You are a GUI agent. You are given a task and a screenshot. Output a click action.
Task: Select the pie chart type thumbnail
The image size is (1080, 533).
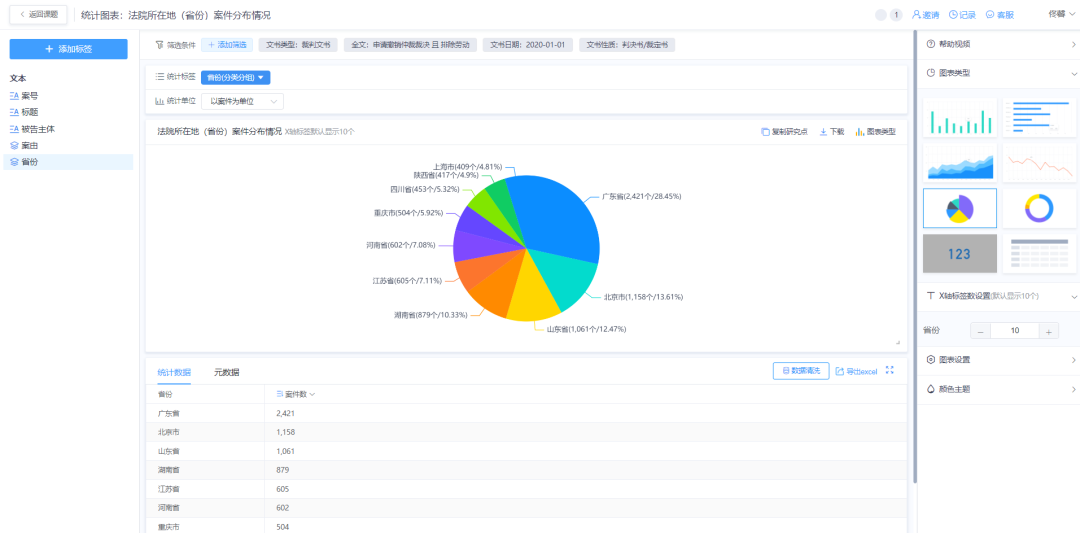[960, 208]
